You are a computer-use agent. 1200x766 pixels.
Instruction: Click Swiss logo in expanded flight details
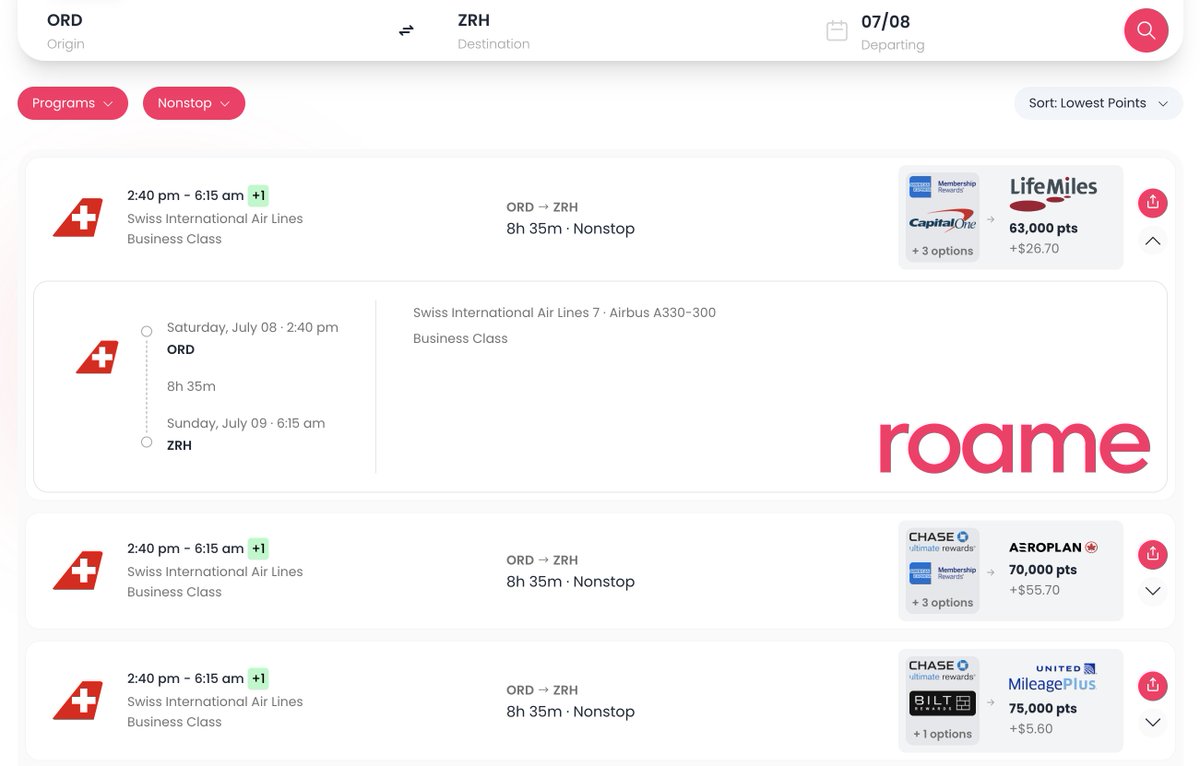point(97,357)
